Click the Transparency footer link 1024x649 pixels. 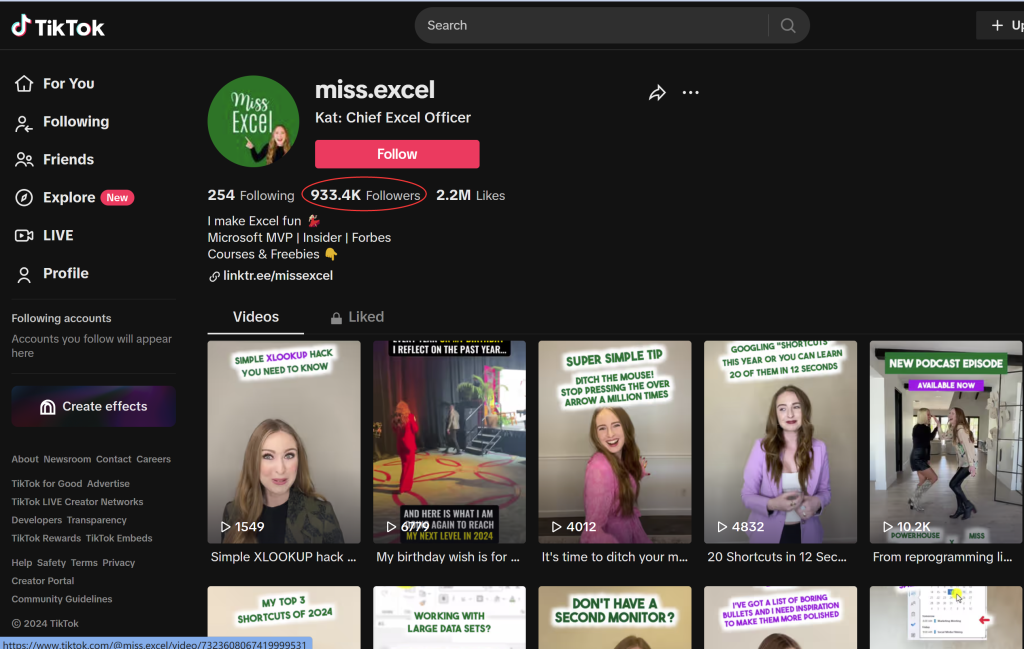[x=97, y=520]
